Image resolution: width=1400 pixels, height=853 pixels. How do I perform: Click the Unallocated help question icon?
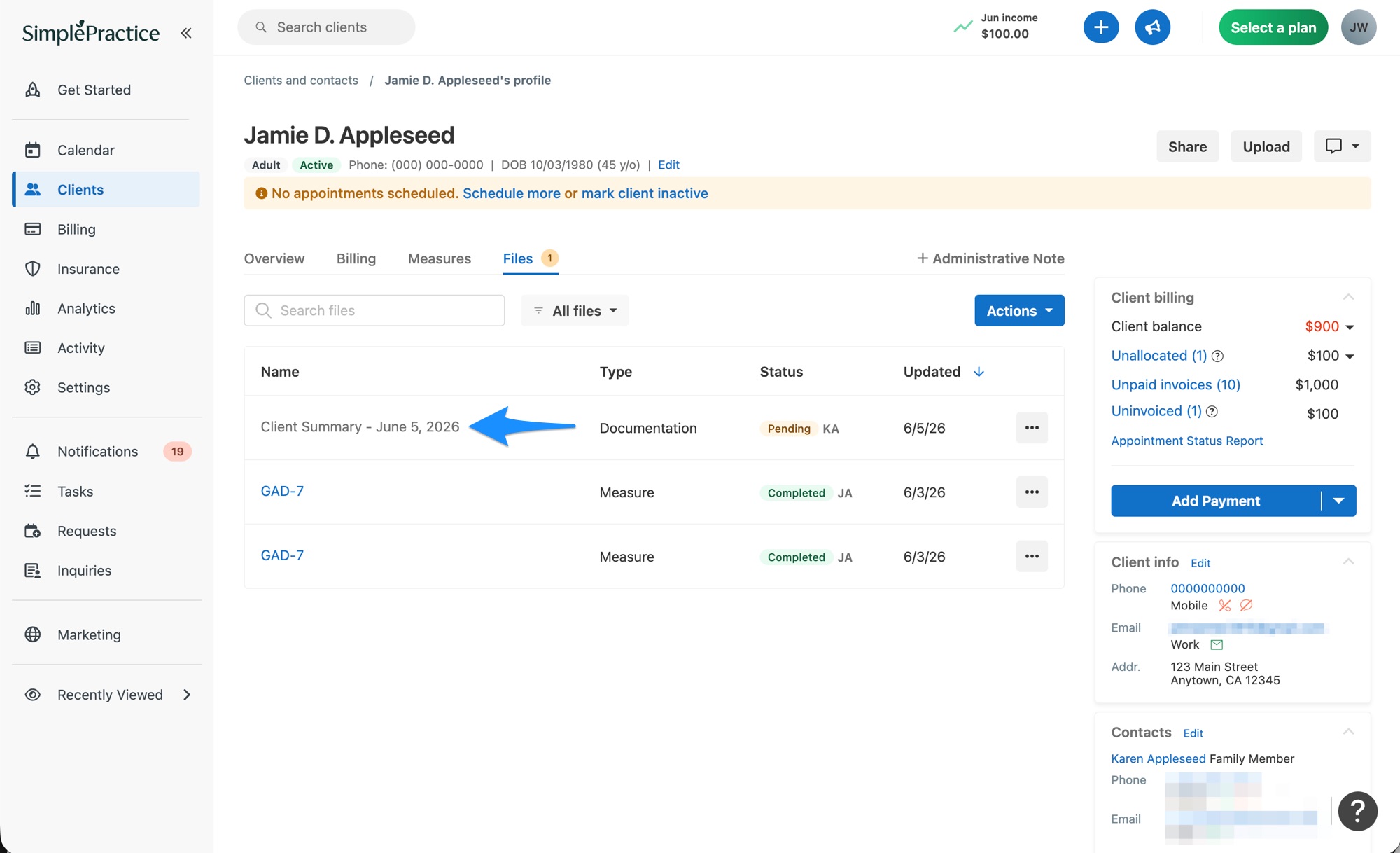(1217, 356)
